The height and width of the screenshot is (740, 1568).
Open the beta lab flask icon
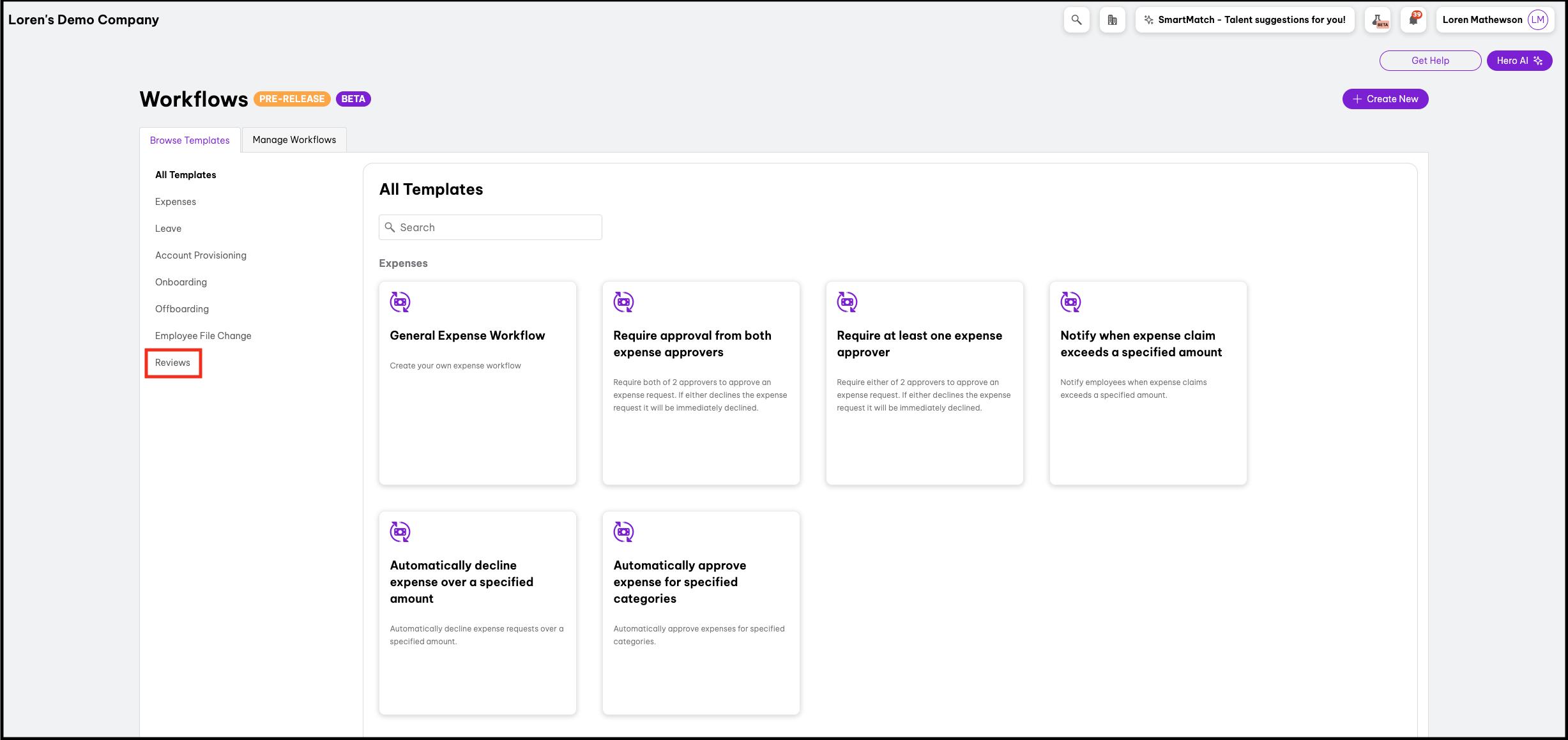(1378, 20)
